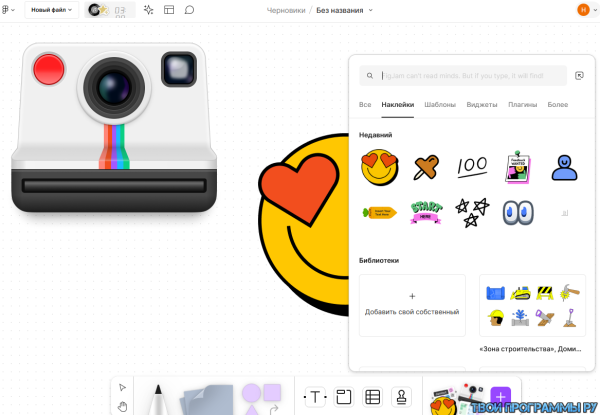Image resolution: width=600 pixels, height=415 pixels.
Task: Pick the blue person sticker
Action: pos(564,168)
